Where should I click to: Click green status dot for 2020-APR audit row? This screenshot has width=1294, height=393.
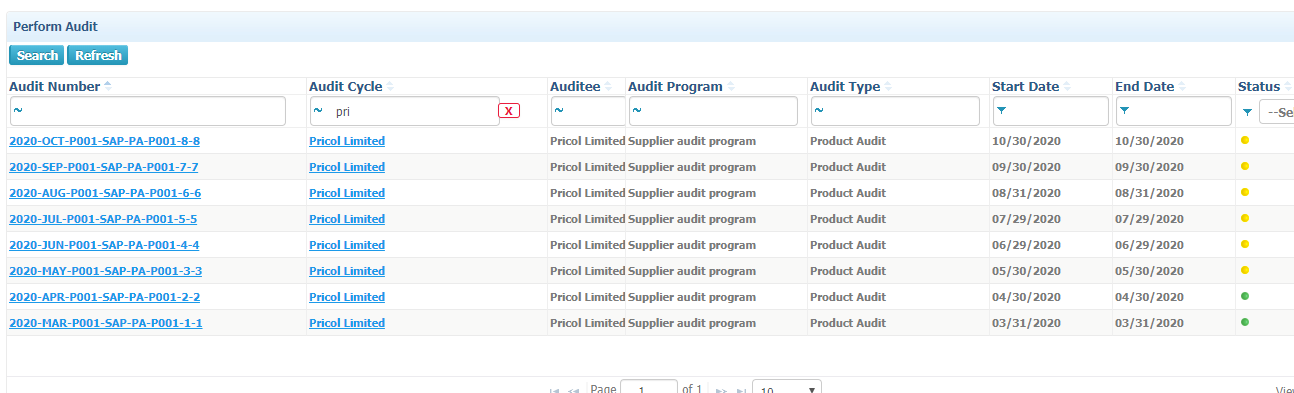(1245, 296)
